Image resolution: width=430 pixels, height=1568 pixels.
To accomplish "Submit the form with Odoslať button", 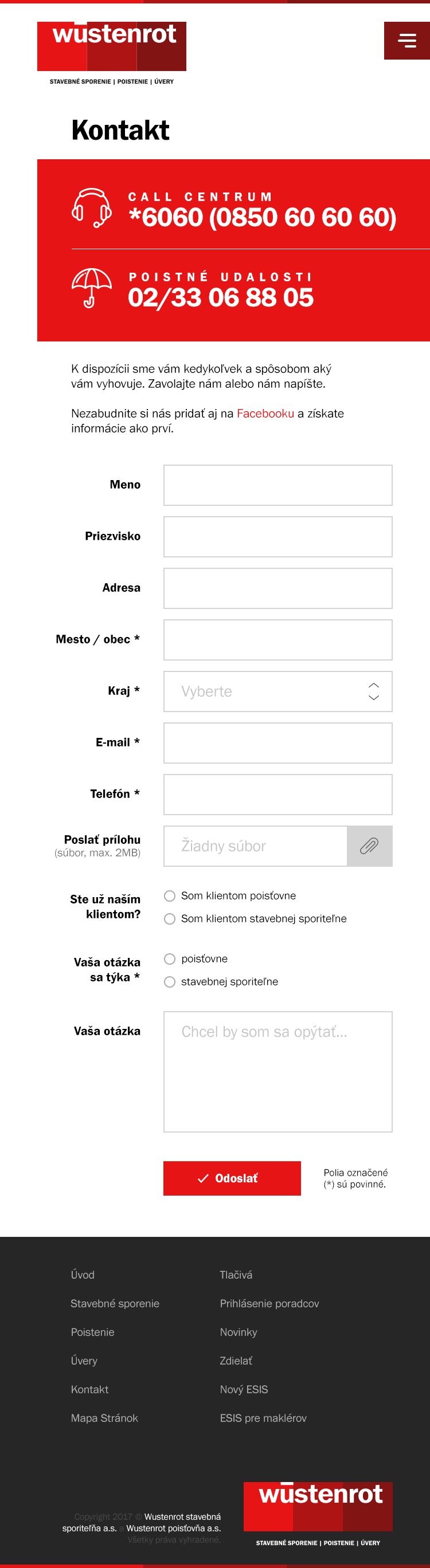I will 232,1178.
